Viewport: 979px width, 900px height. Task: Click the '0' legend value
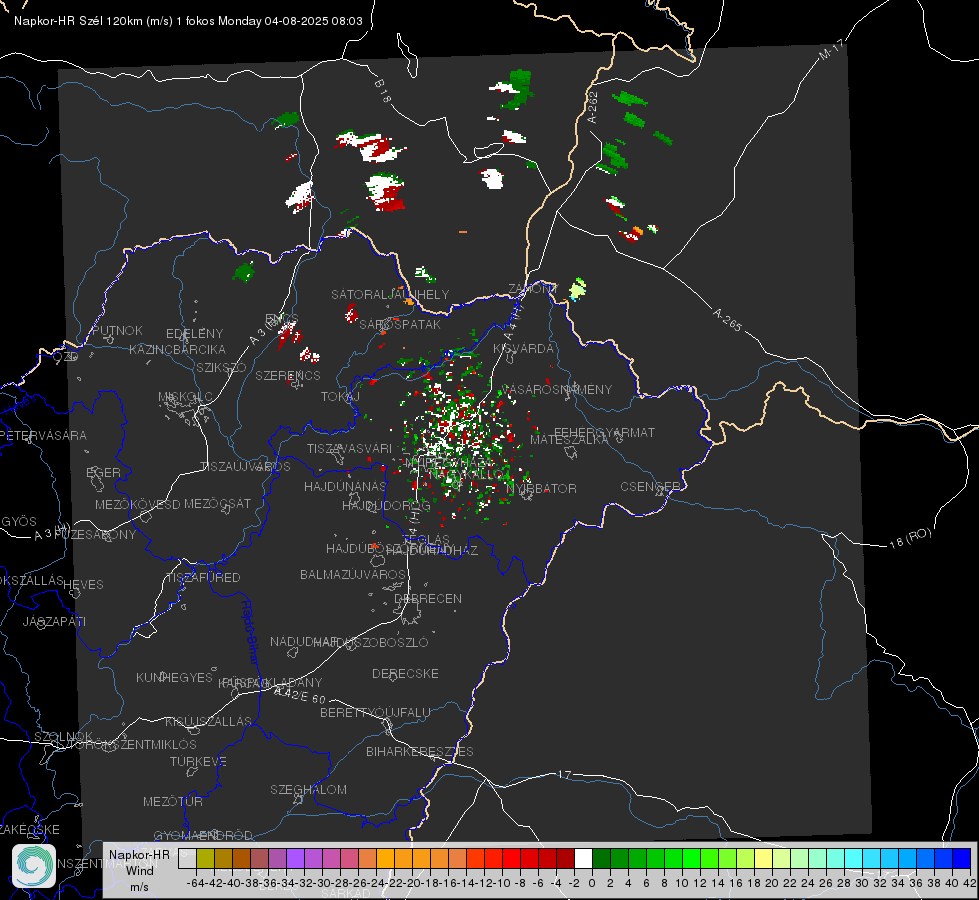coord(592,883)
